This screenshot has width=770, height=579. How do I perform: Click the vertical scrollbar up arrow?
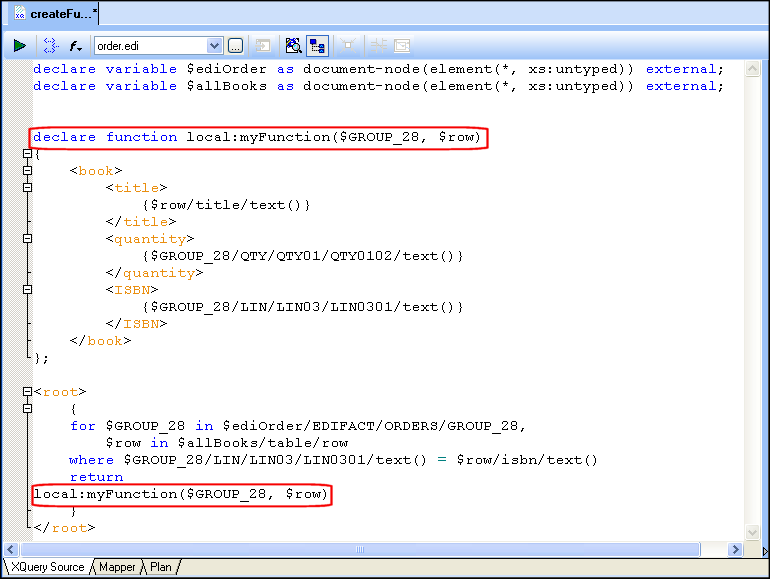tap(752, 68)
